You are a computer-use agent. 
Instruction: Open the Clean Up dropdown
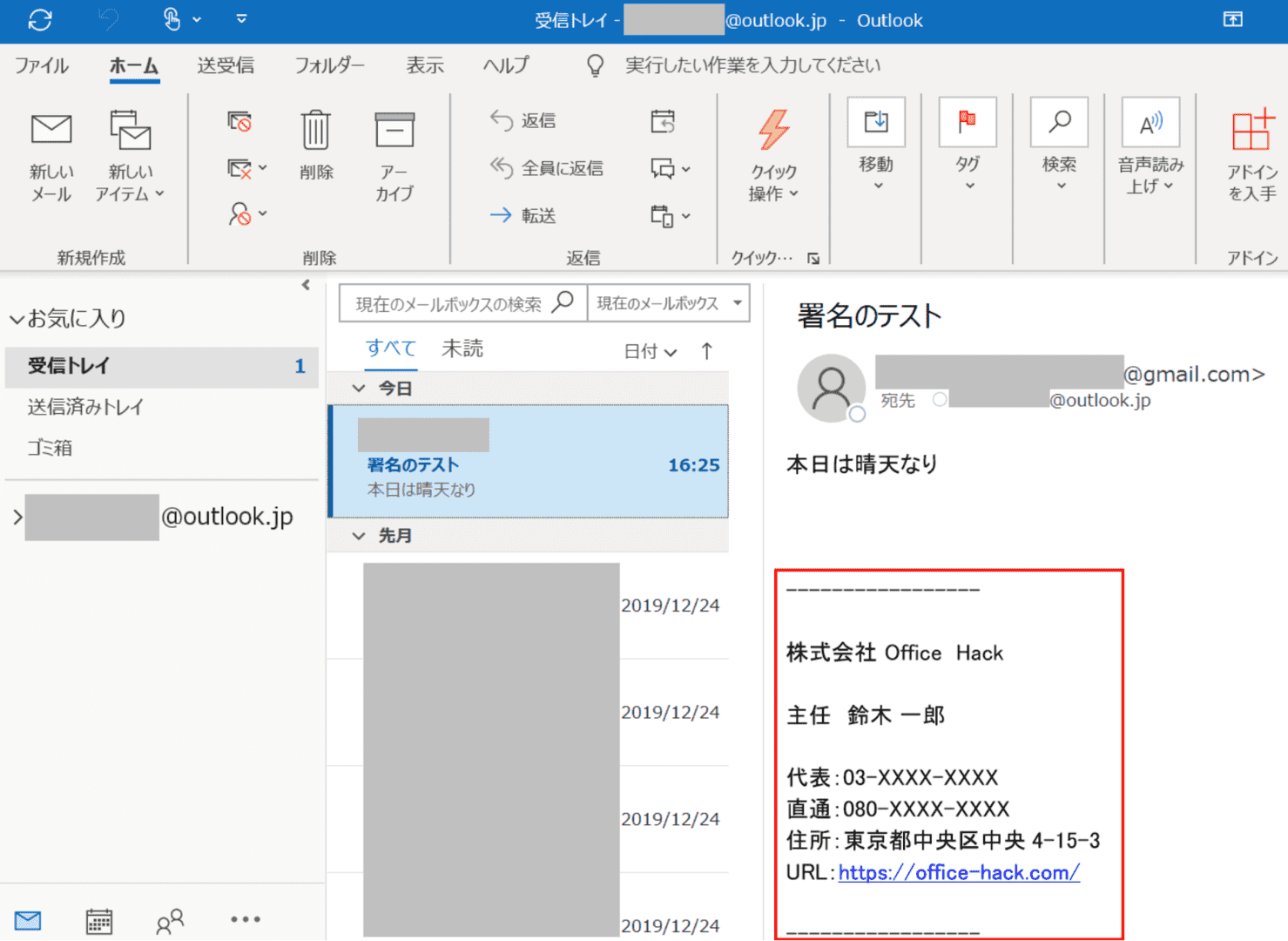coord(247,168)
